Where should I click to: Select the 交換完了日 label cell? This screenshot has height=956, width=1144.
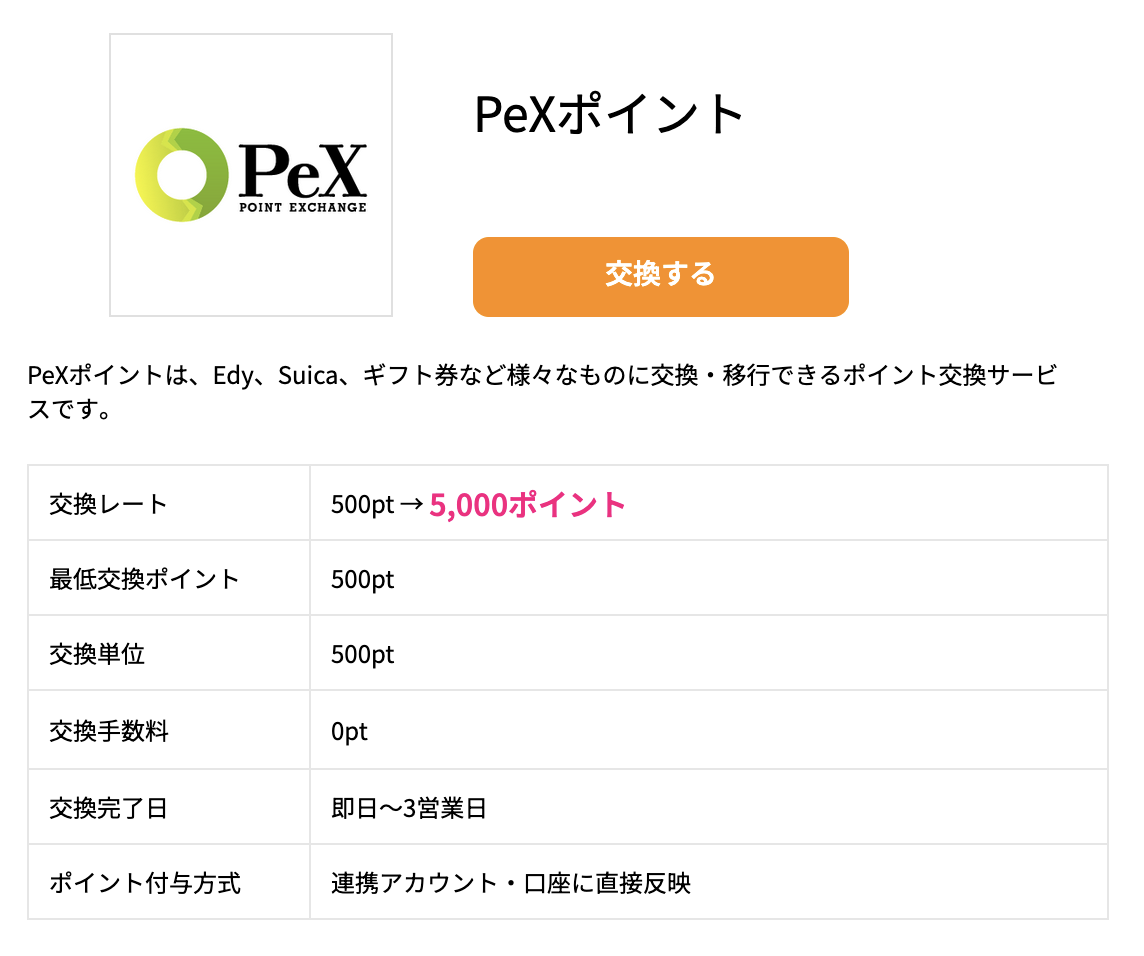coord(108,807)
